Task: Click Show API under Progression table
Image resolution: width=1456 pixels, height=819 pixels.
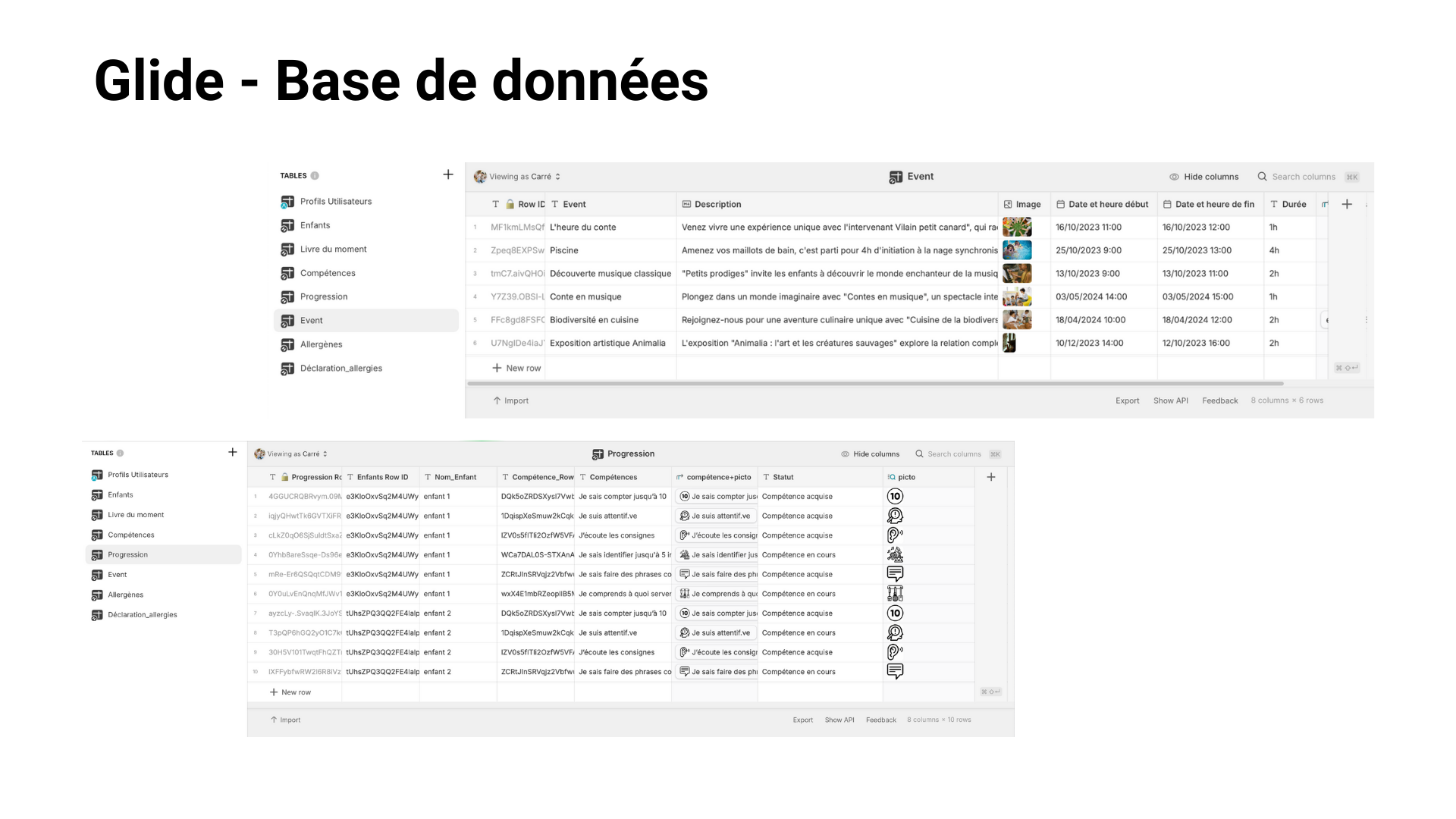Action: pyautogui.click(x=839, y=720)
